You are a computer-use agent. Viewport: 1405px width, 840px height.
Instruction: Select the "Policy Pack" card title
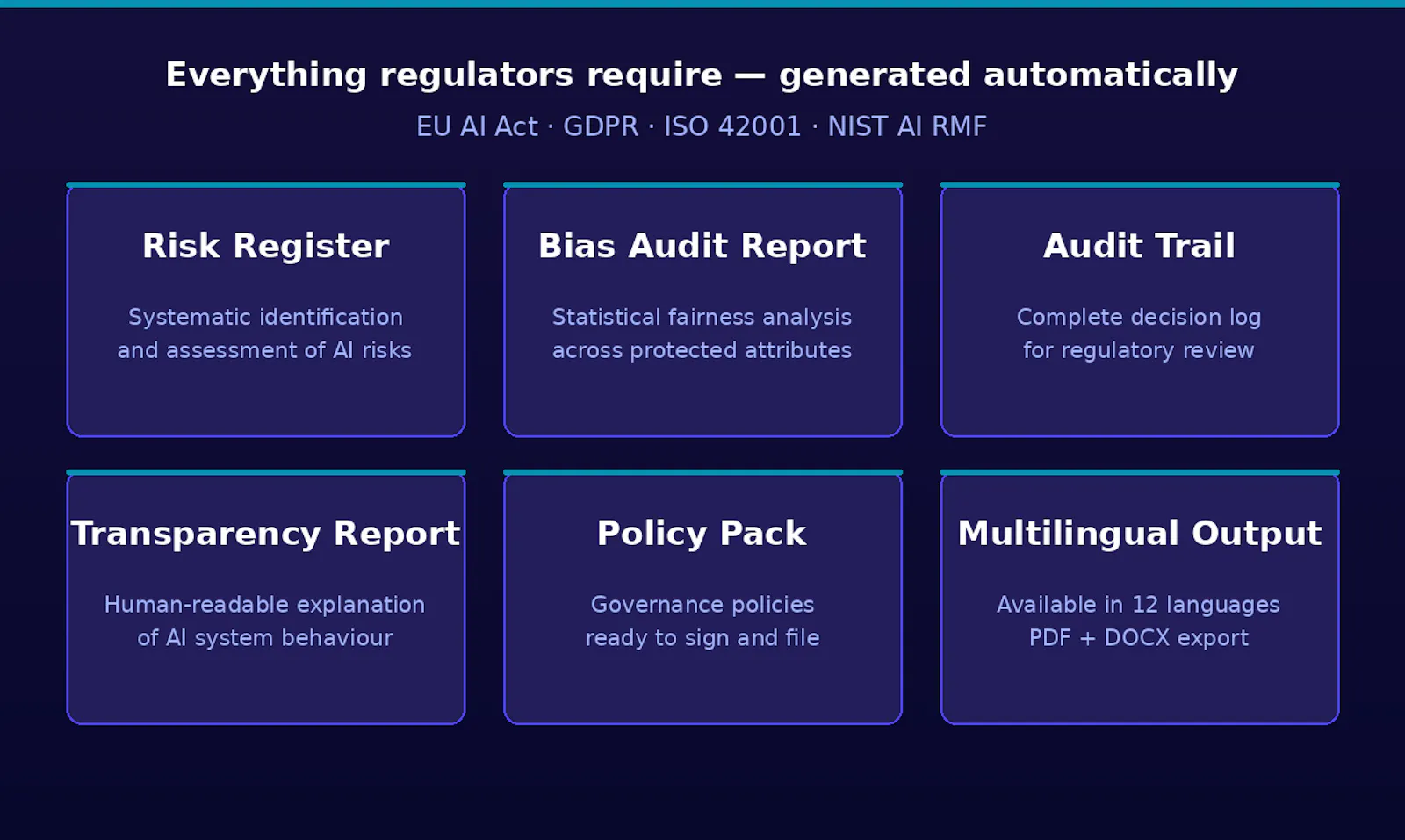pyautogui.click(x=702, y=534)
